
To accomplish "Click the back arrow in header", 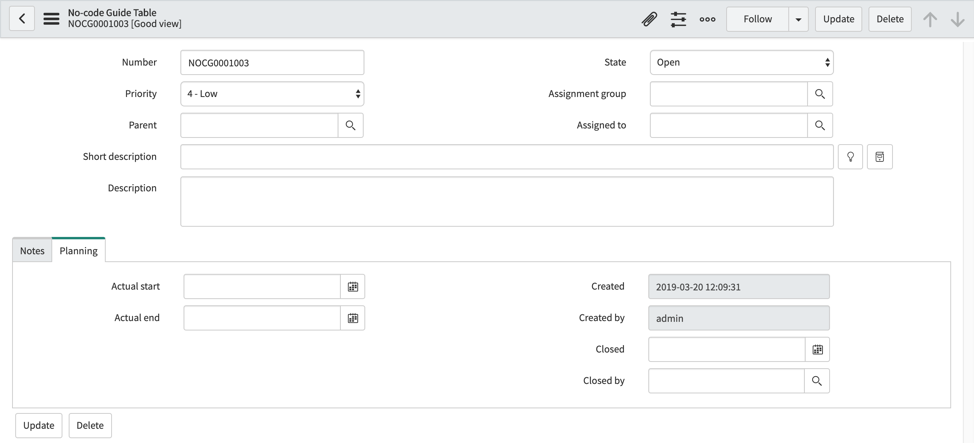I will [x=22, y=19].
